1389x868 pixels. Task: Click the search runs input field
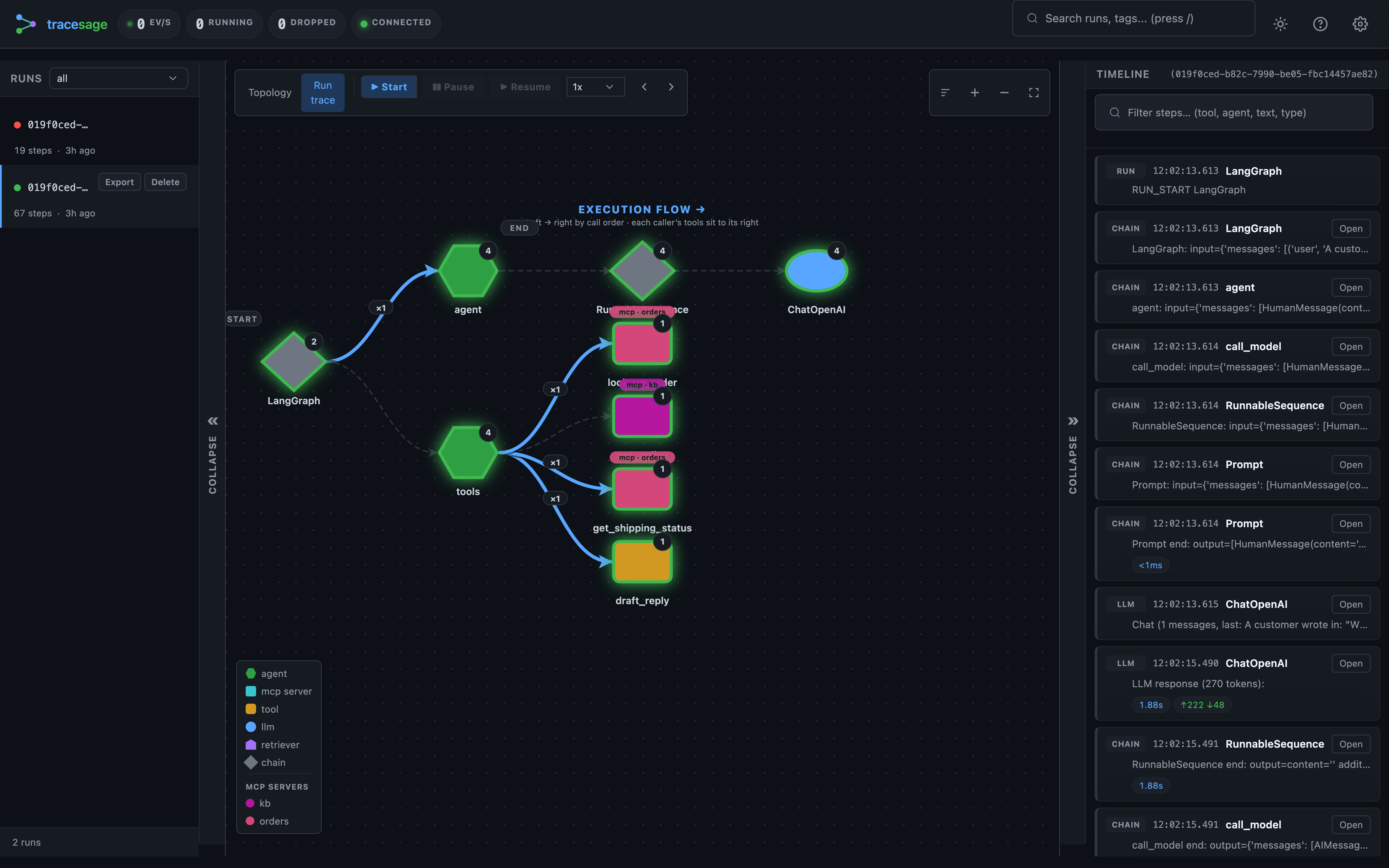pyautogui.click(x=1133, y=18)
